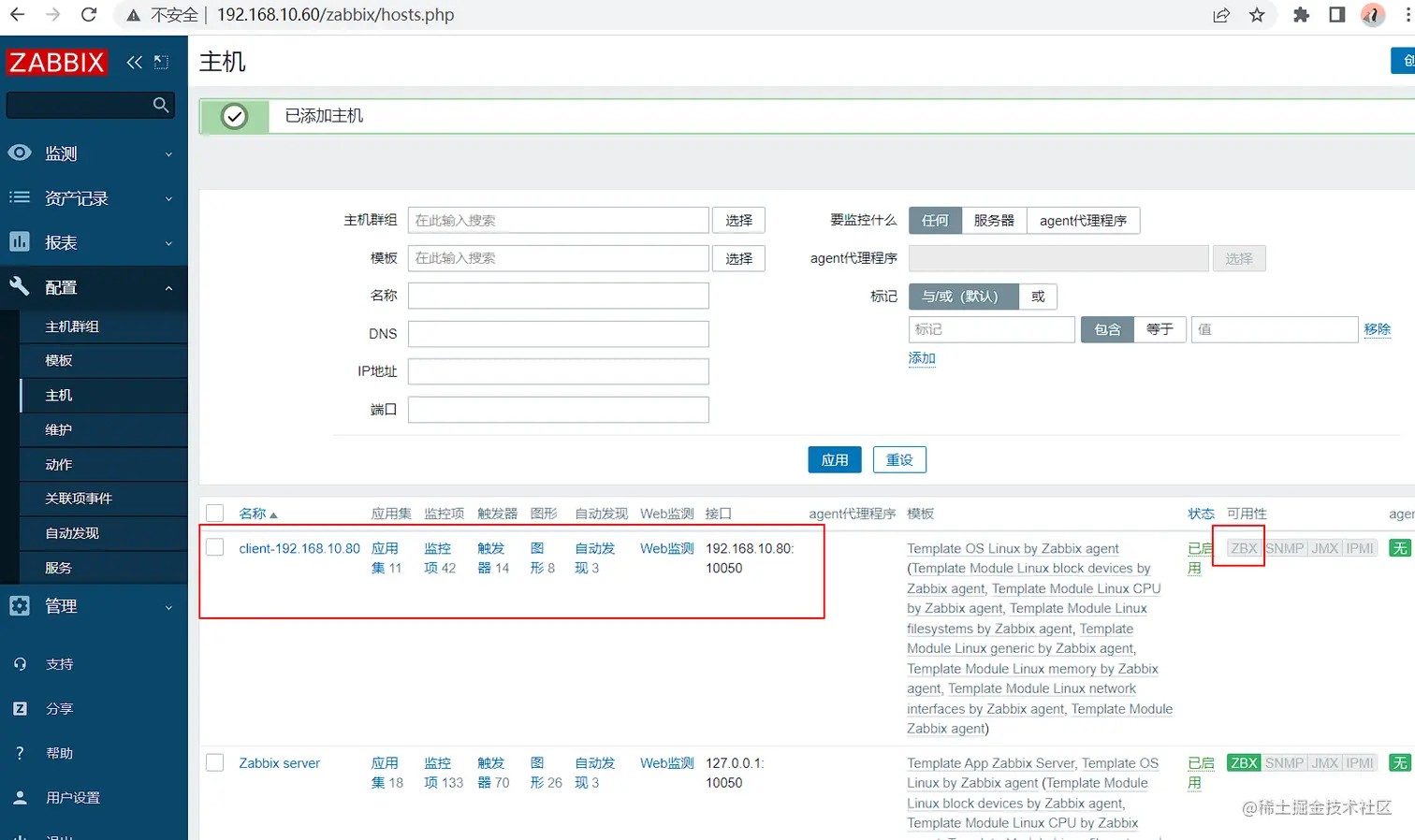The image size is (1415, 840).
Task: Select agent代理程序 monitoring filter option
Action: point(1083,221)
